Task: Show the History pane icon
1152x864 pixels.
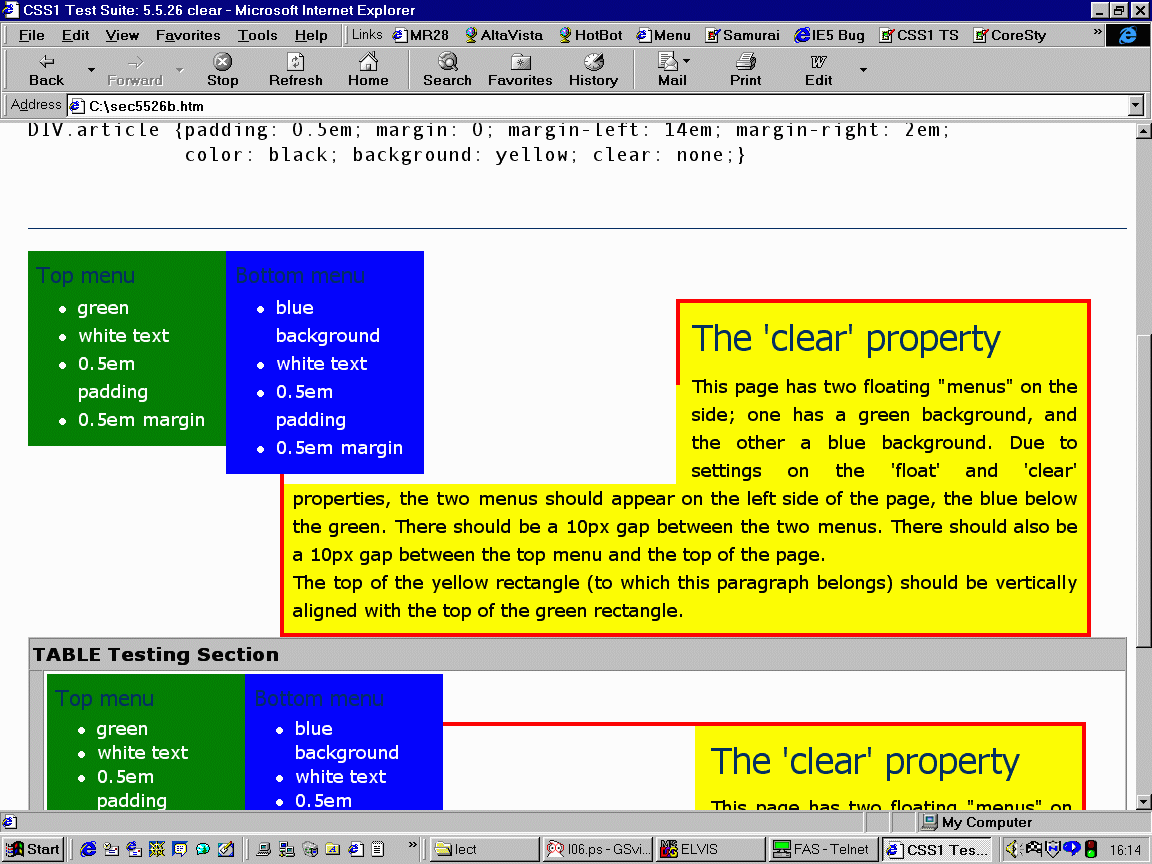Action: click(x=593, y=62)
